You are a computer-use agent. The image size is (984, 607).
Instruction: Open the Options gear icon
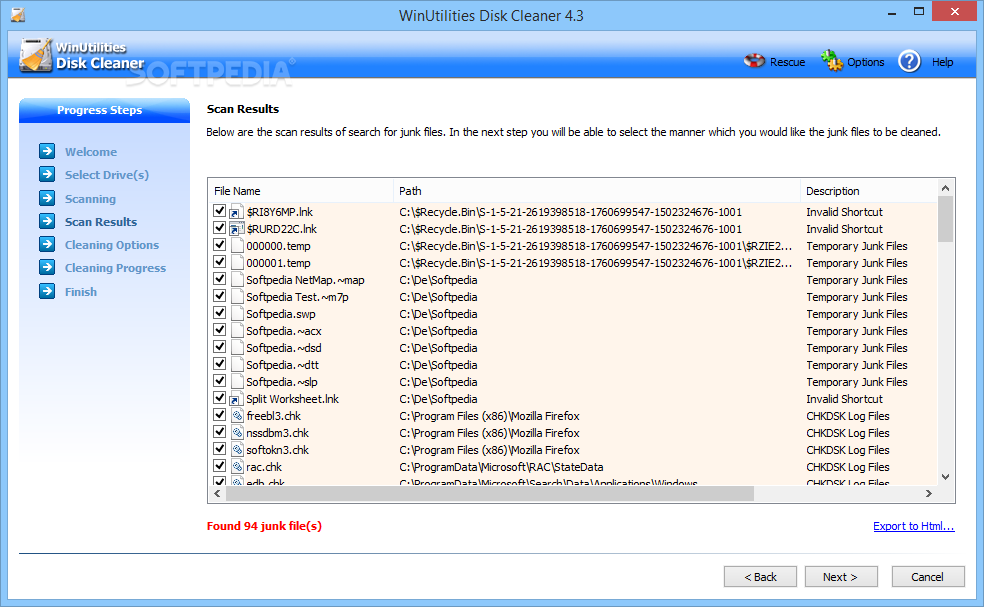click(x=832, y=61)
